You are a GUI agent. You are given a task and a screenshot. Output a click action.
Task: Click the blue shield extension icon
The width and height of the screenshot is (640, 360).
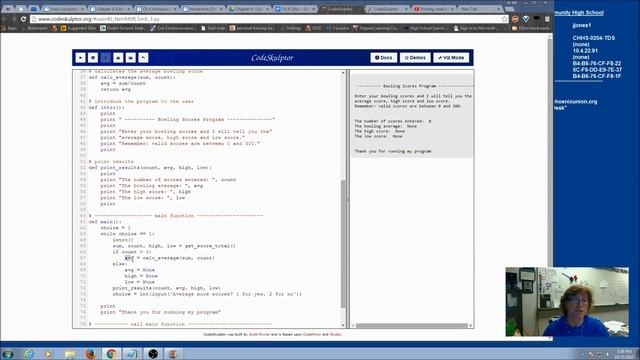pos(526,19)
